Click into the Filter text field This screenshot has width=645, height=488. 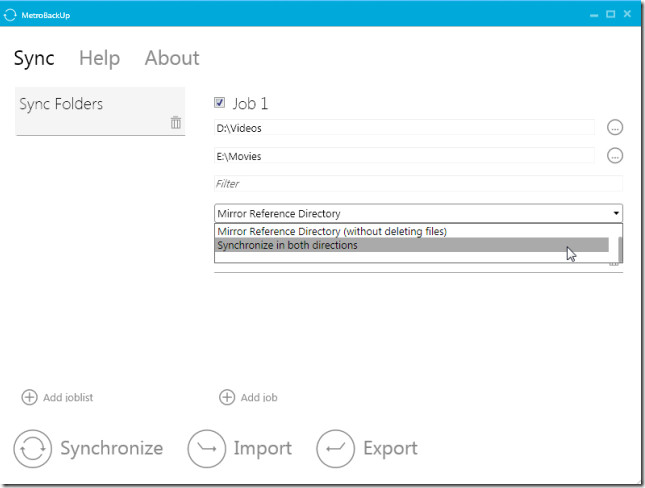pyautogui.click(x=418, y=184)
